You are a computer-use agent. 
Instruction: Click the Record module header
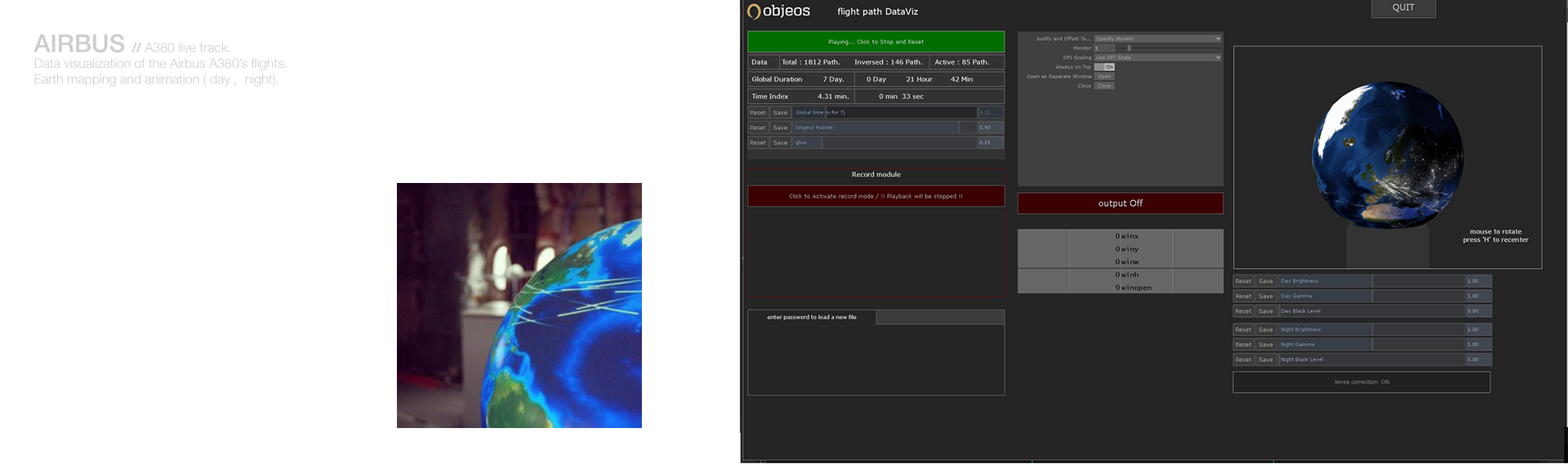(875, 175)
